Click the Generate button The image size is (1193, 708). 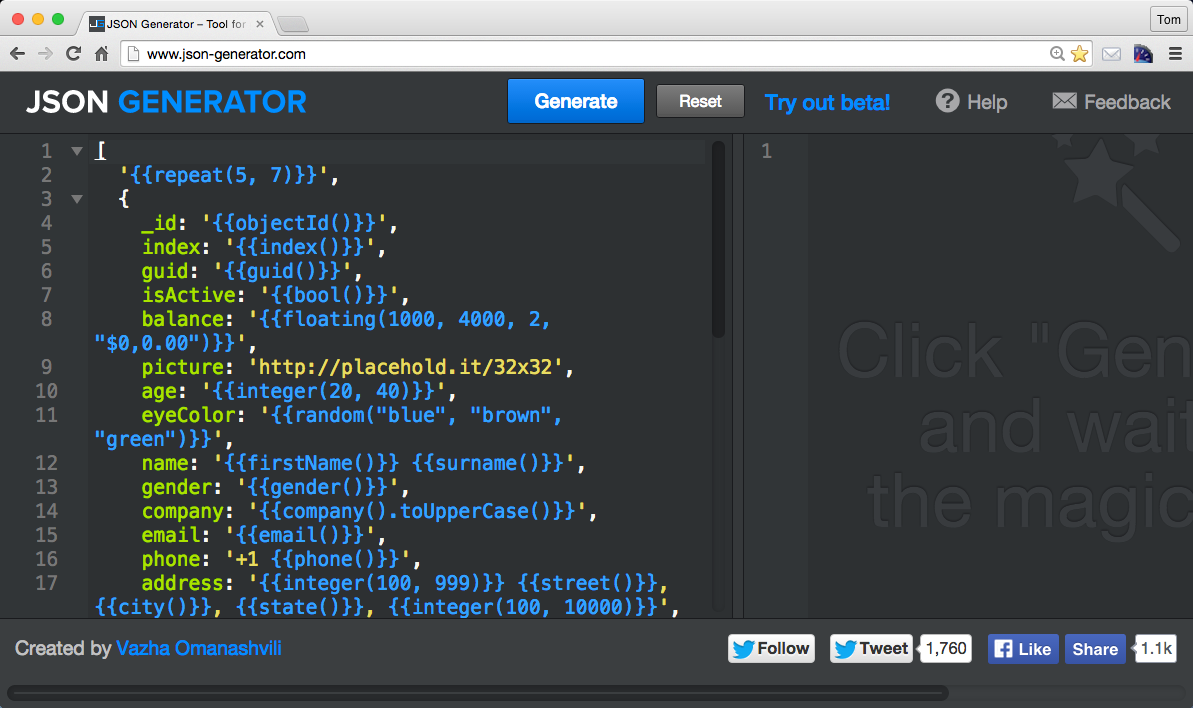[x=575, y=101]
